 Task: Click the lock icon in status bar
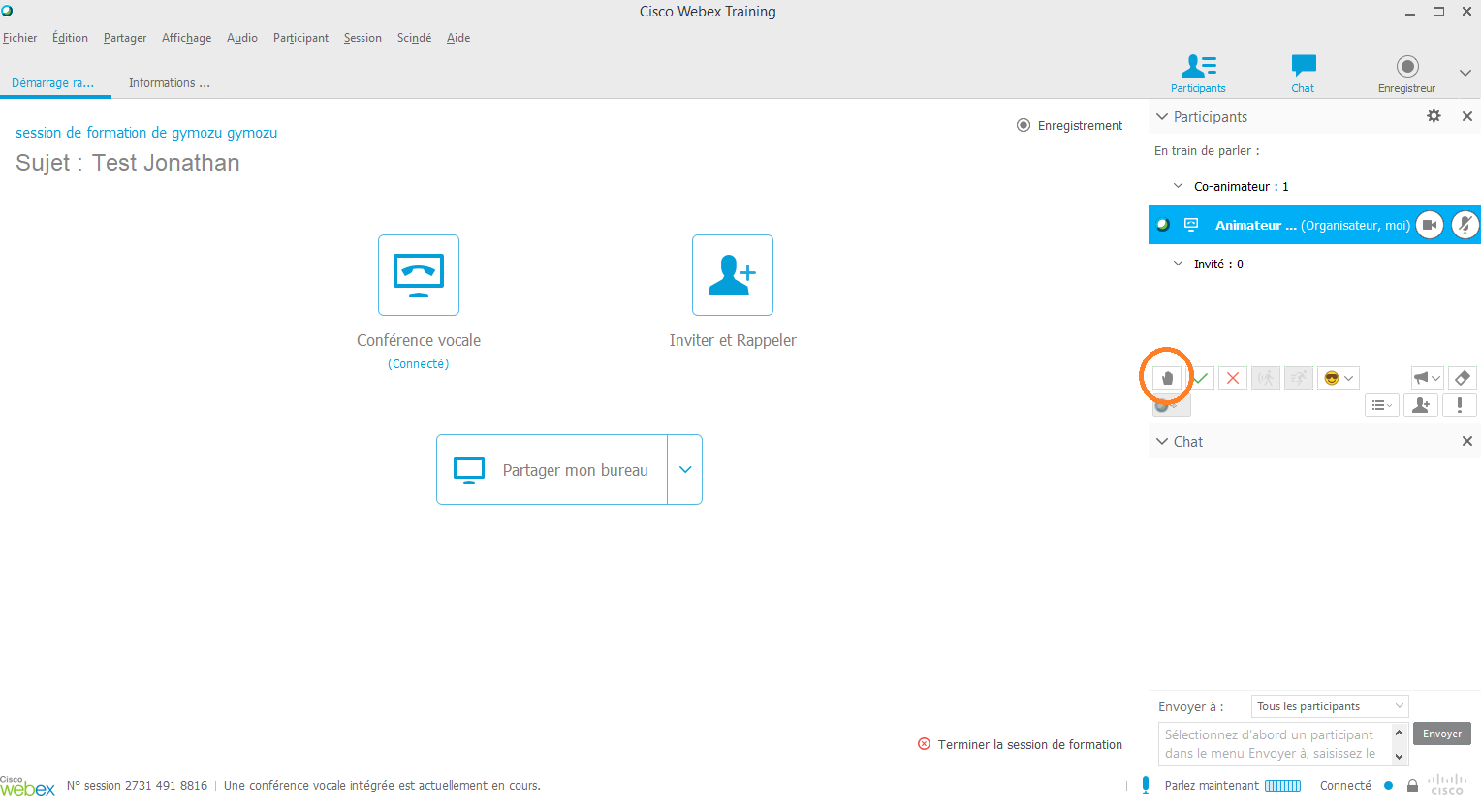tap(1413, 786)
